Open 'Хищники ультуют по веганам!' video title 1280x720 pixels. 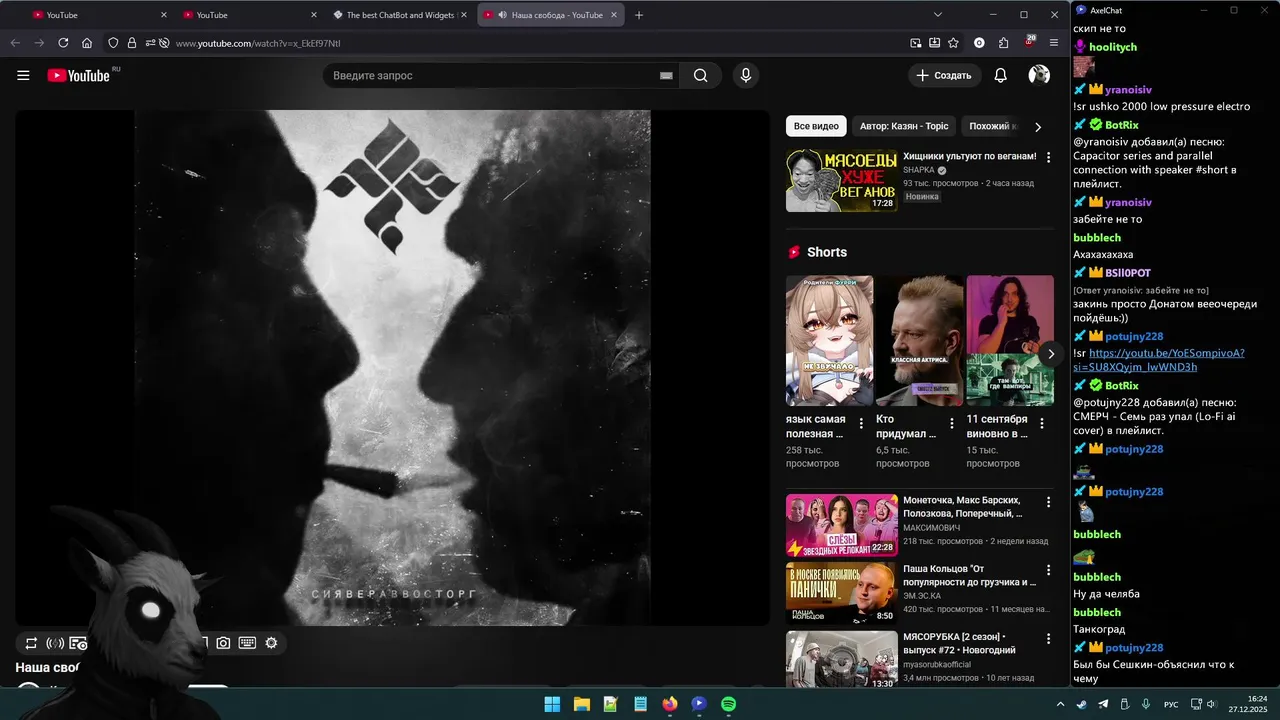(970, 156)
